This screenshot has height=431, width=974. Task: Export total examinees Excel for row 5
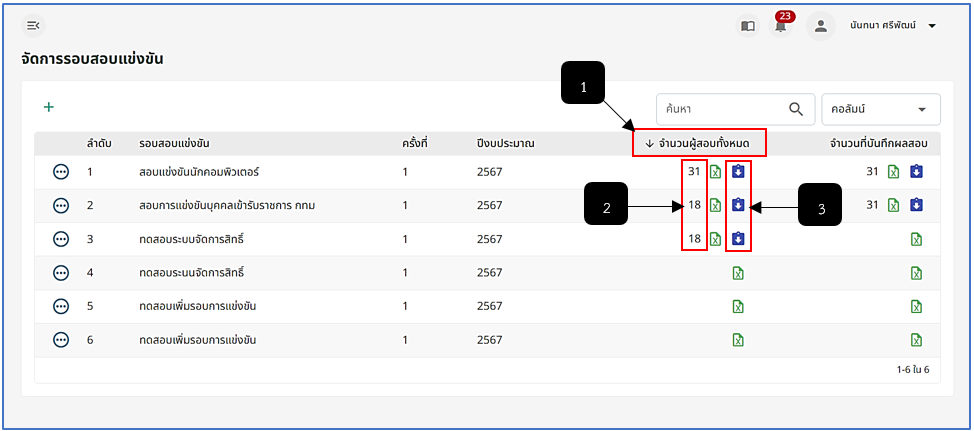point(737,306)
